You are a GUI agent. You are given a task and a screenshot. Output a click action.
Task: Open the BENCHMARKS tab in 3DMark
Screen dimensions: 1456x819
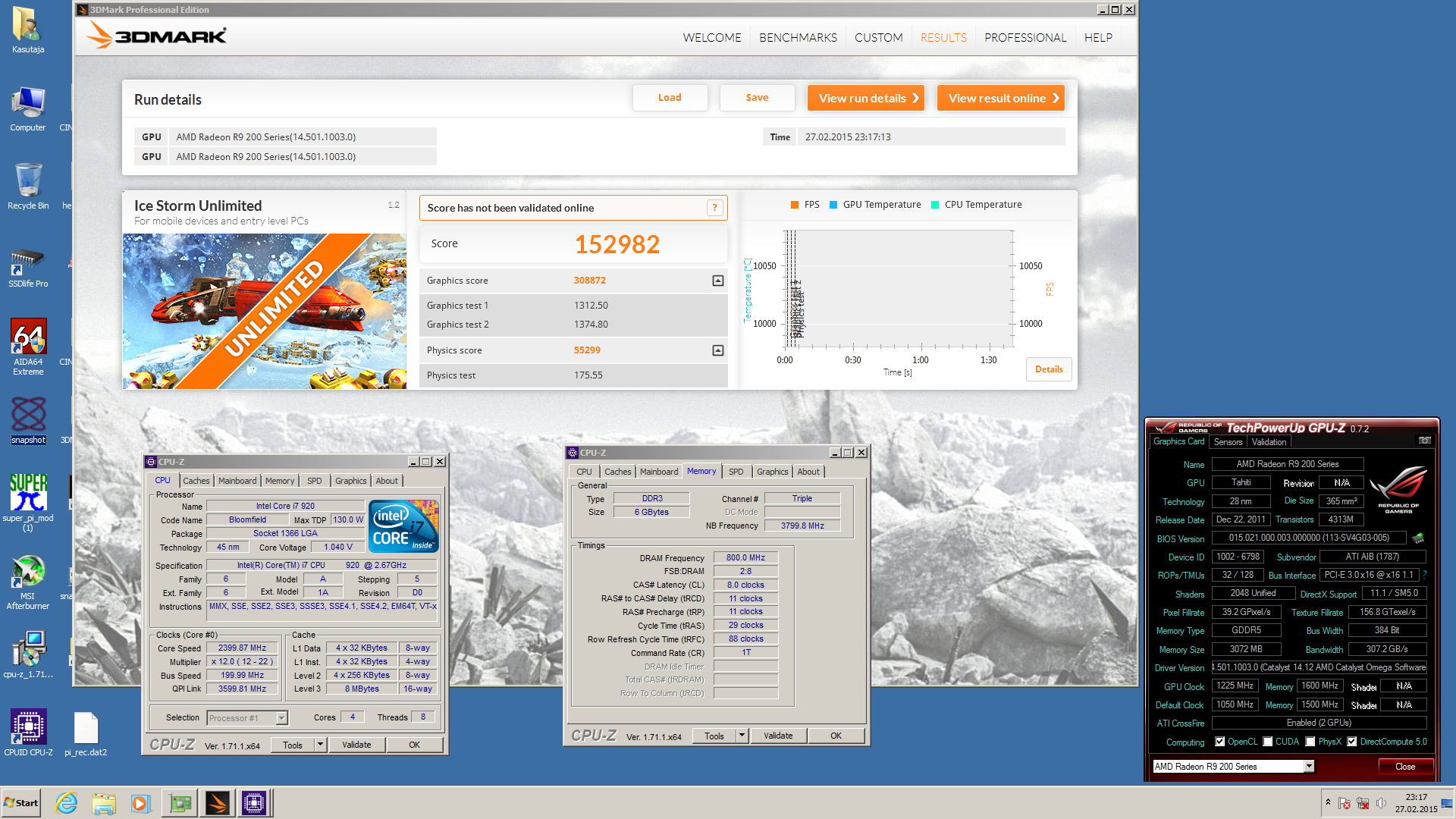(x=798, y=37)
